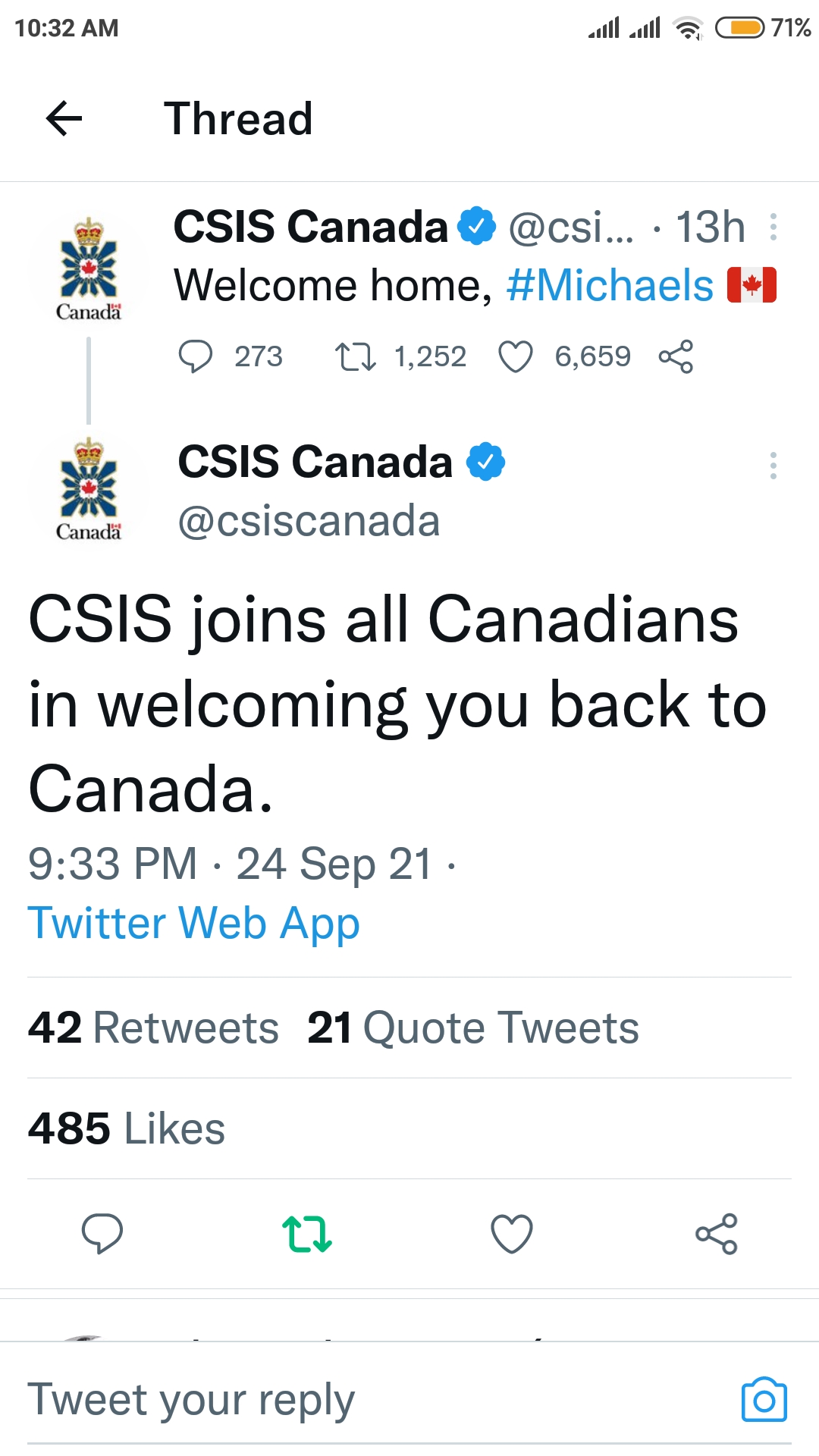Tap reply icon under main tweet

click(x=102, y=1234)
